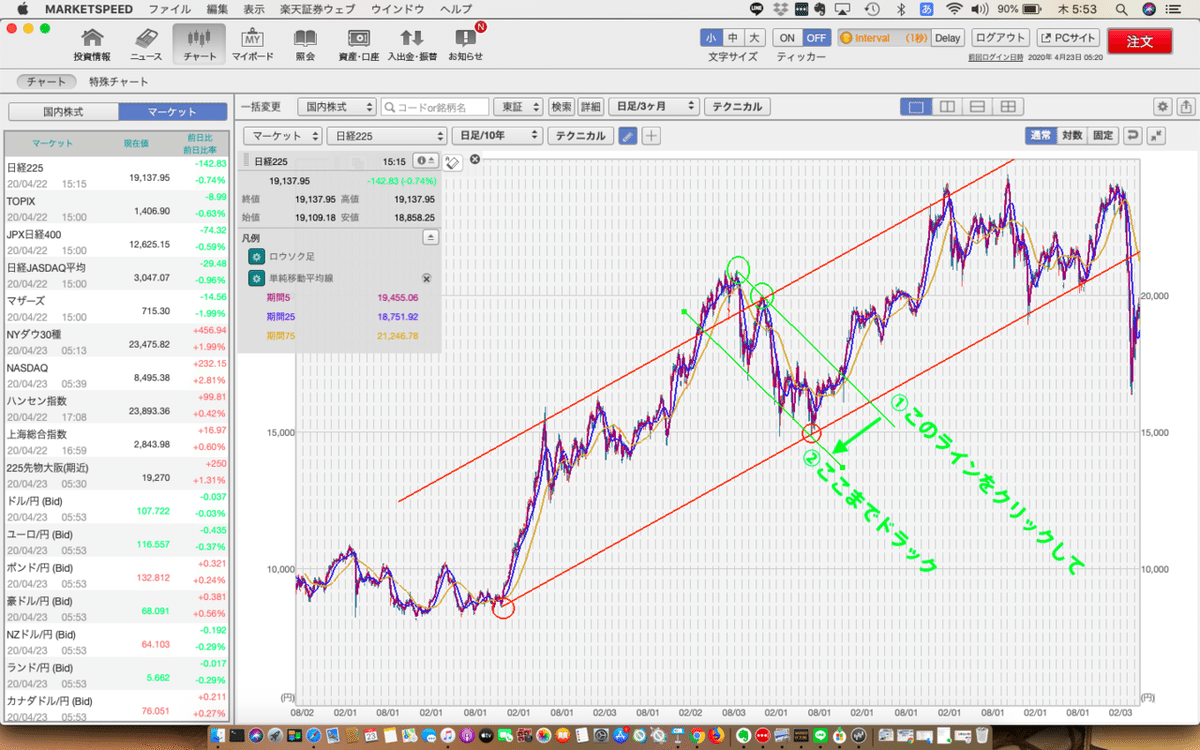Viewport: 1200px width, 750px height.
Task: Open 単純移動平均線 settings gear
Action: [x=256, y=279]
